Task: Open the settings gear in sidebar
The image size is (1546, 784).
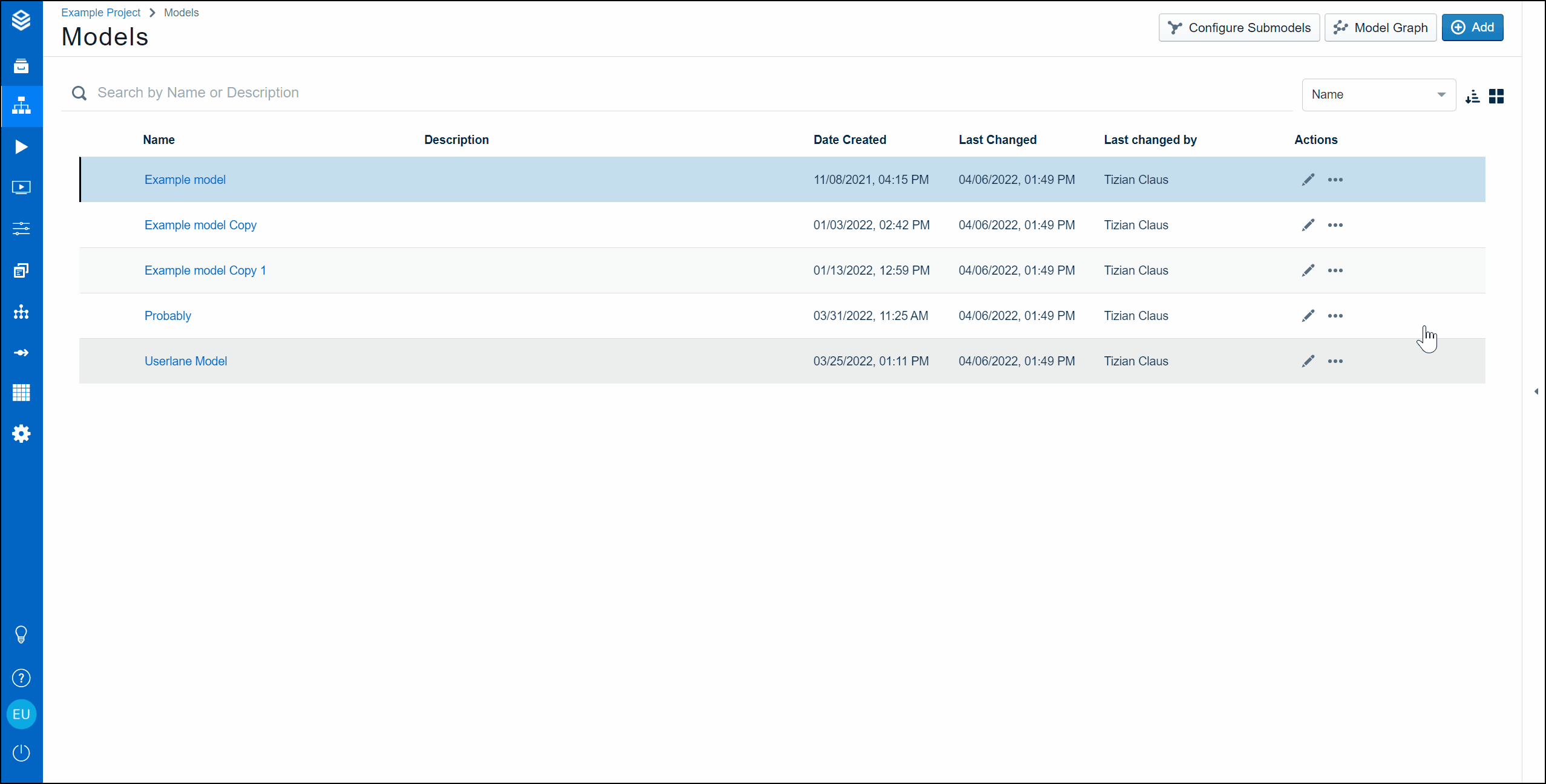Action: click(x=21, y=434)
